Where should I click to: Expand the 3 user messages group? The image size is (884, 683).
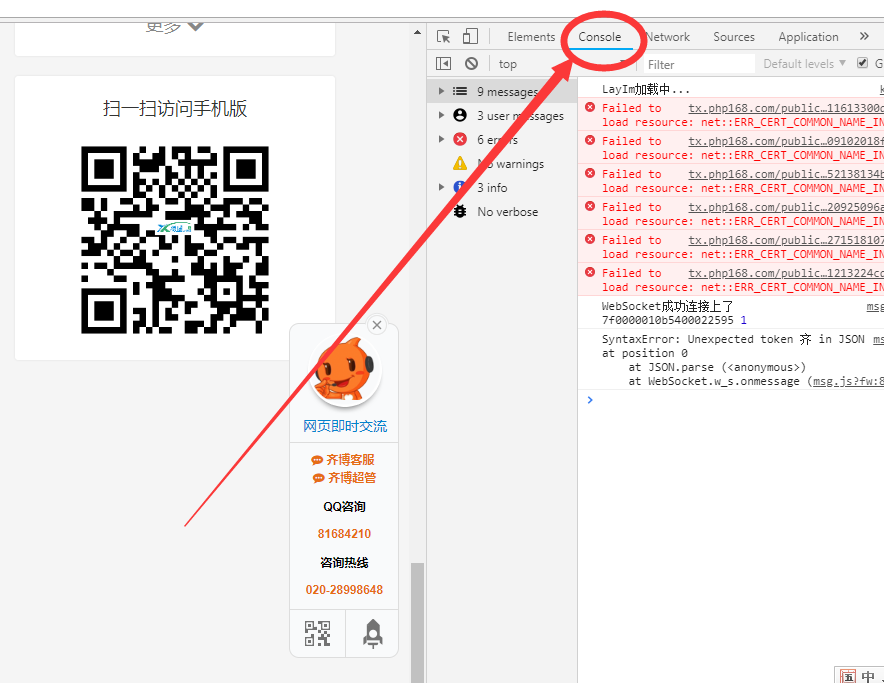tap(441, 116)
